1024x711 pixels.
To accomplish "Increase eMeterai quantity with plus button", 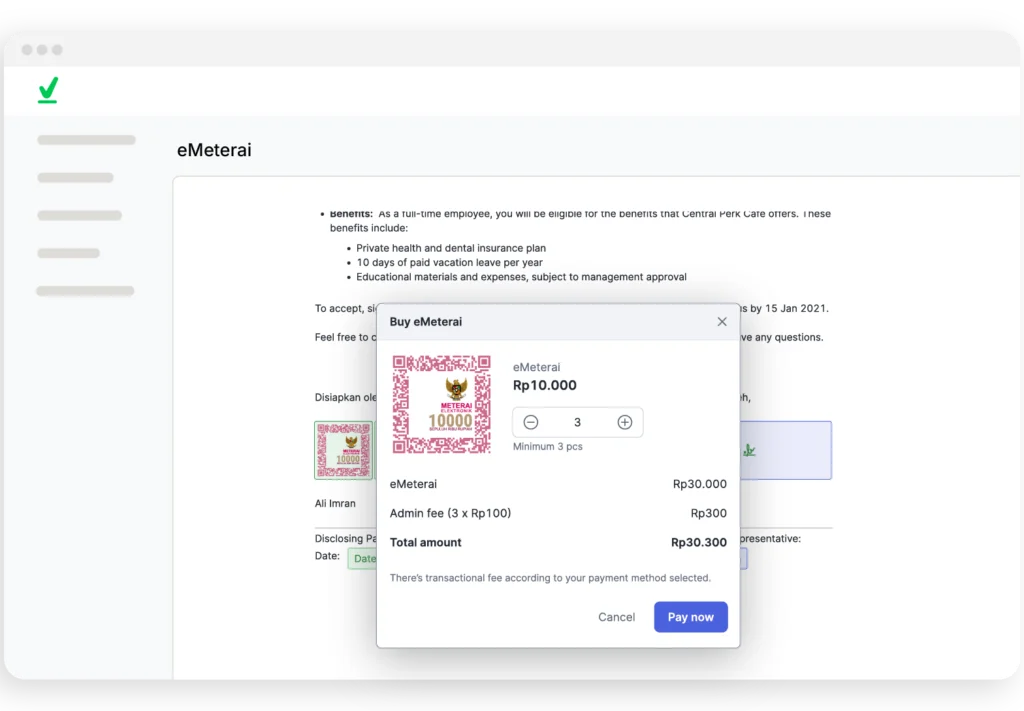I will tap(625, 423).
